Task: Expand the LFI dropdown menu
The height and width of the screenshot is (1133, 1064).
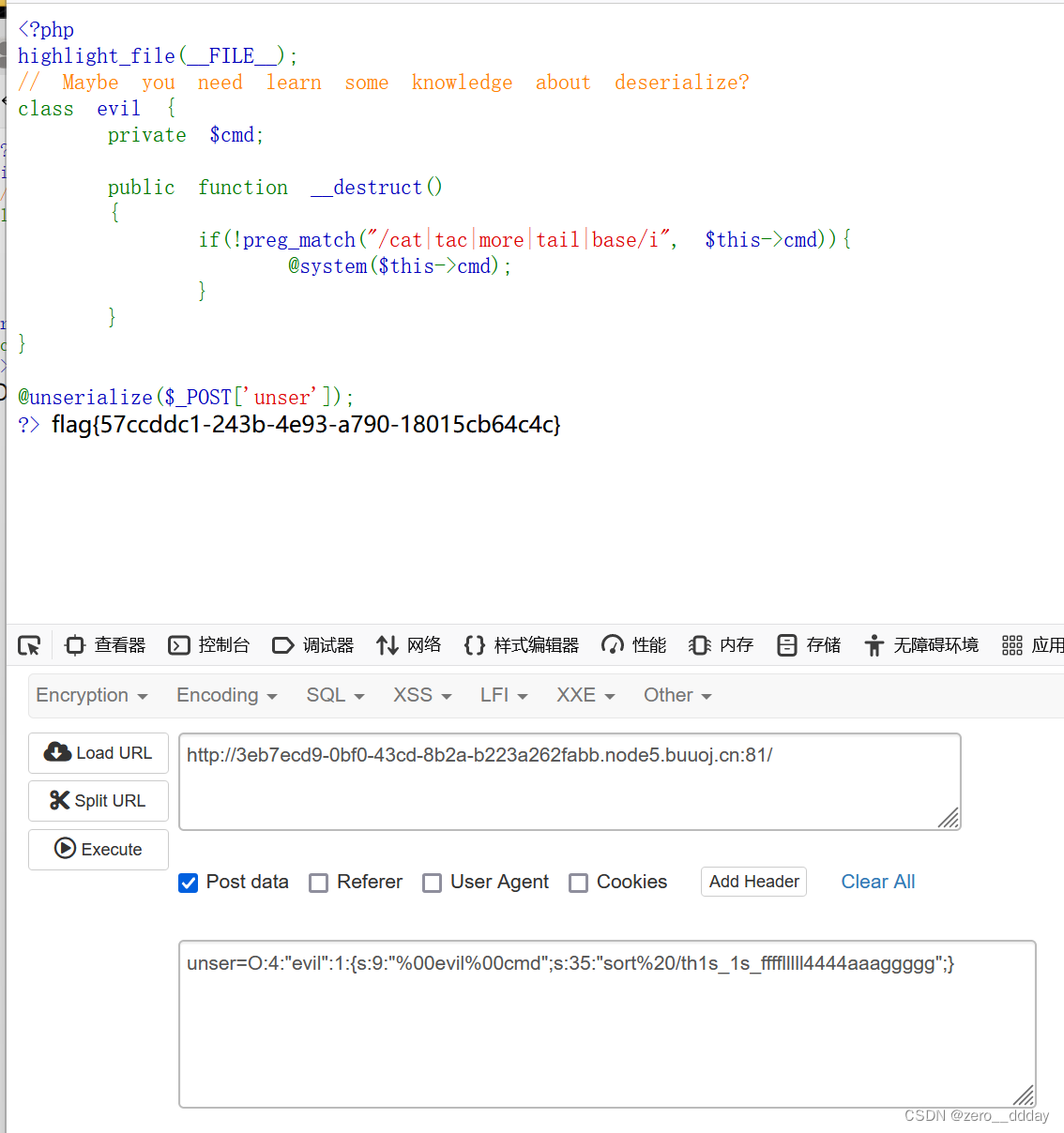Action: (504, 695)
